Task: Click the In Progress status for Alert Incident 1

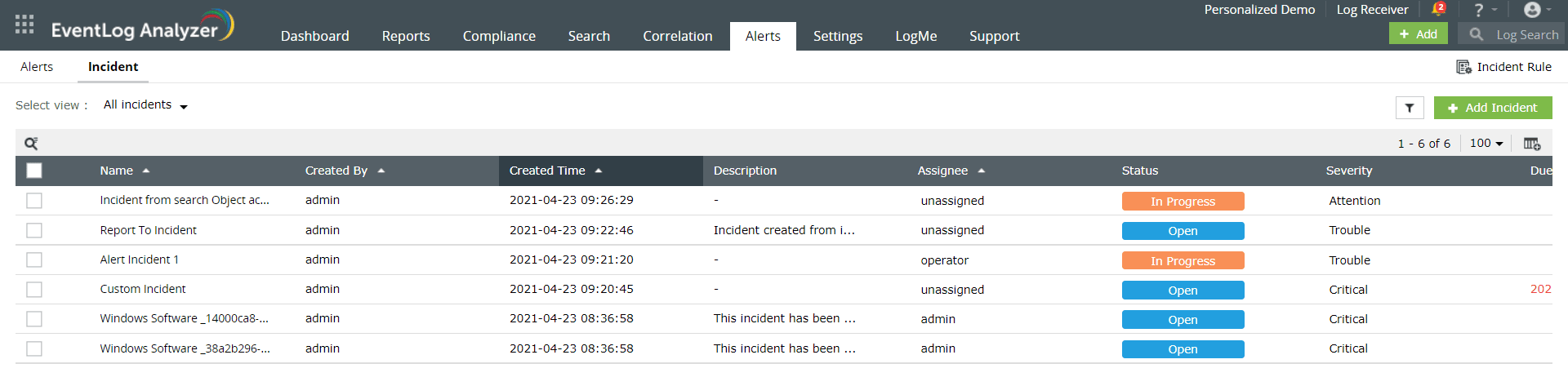Action: [x=1183, y=260]
